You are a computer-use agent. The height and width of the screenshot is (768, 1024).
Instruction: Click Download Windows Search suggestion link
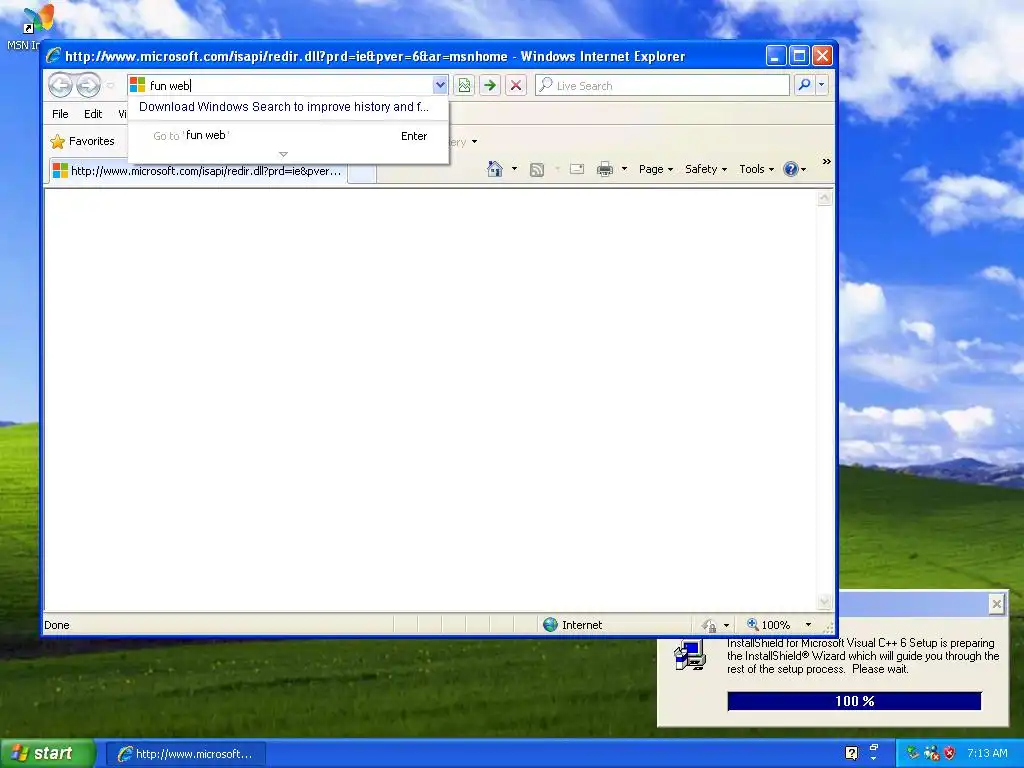283,107
